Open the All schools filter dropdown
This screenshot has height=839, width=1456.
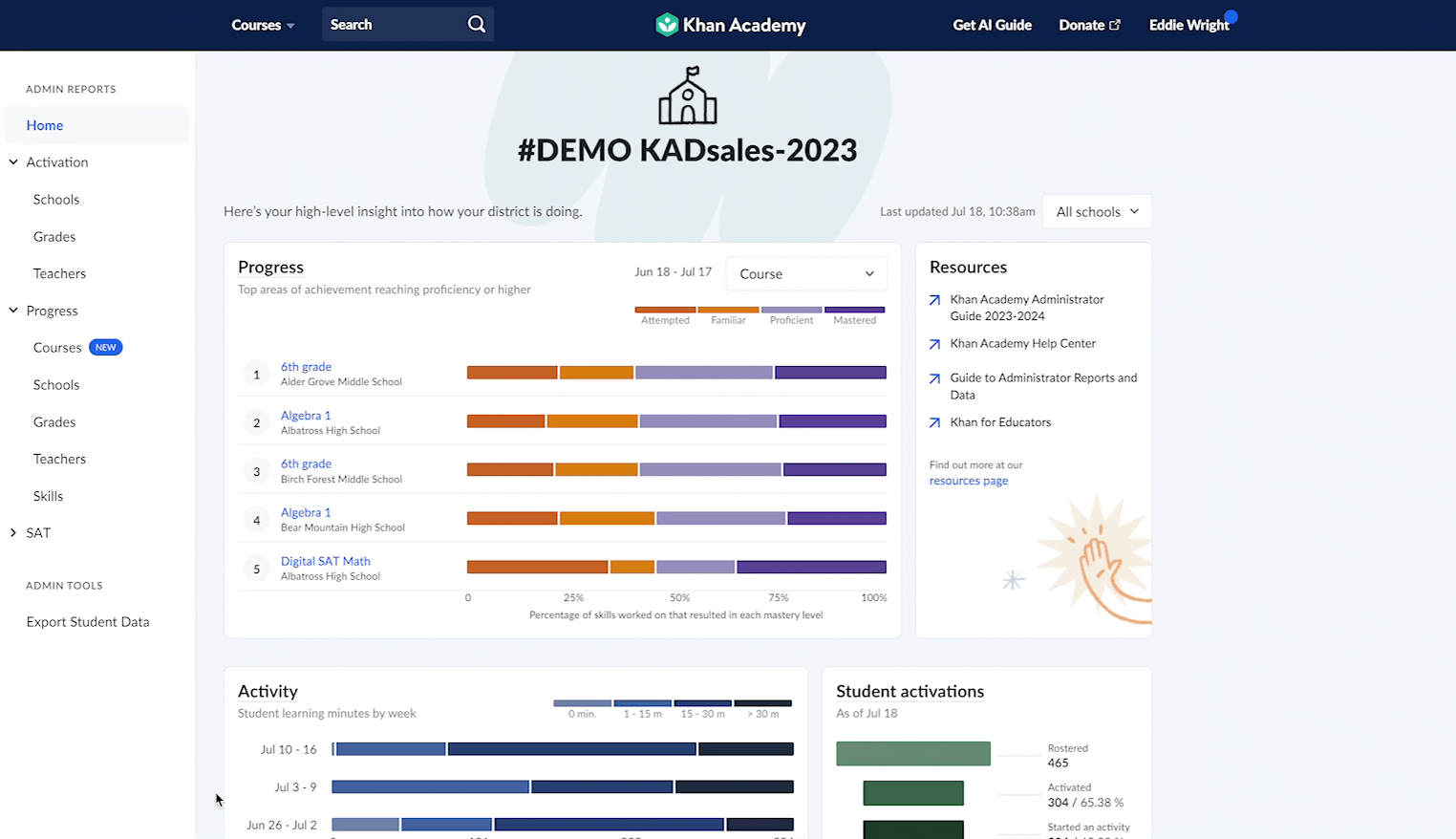tap(1097, 212)
